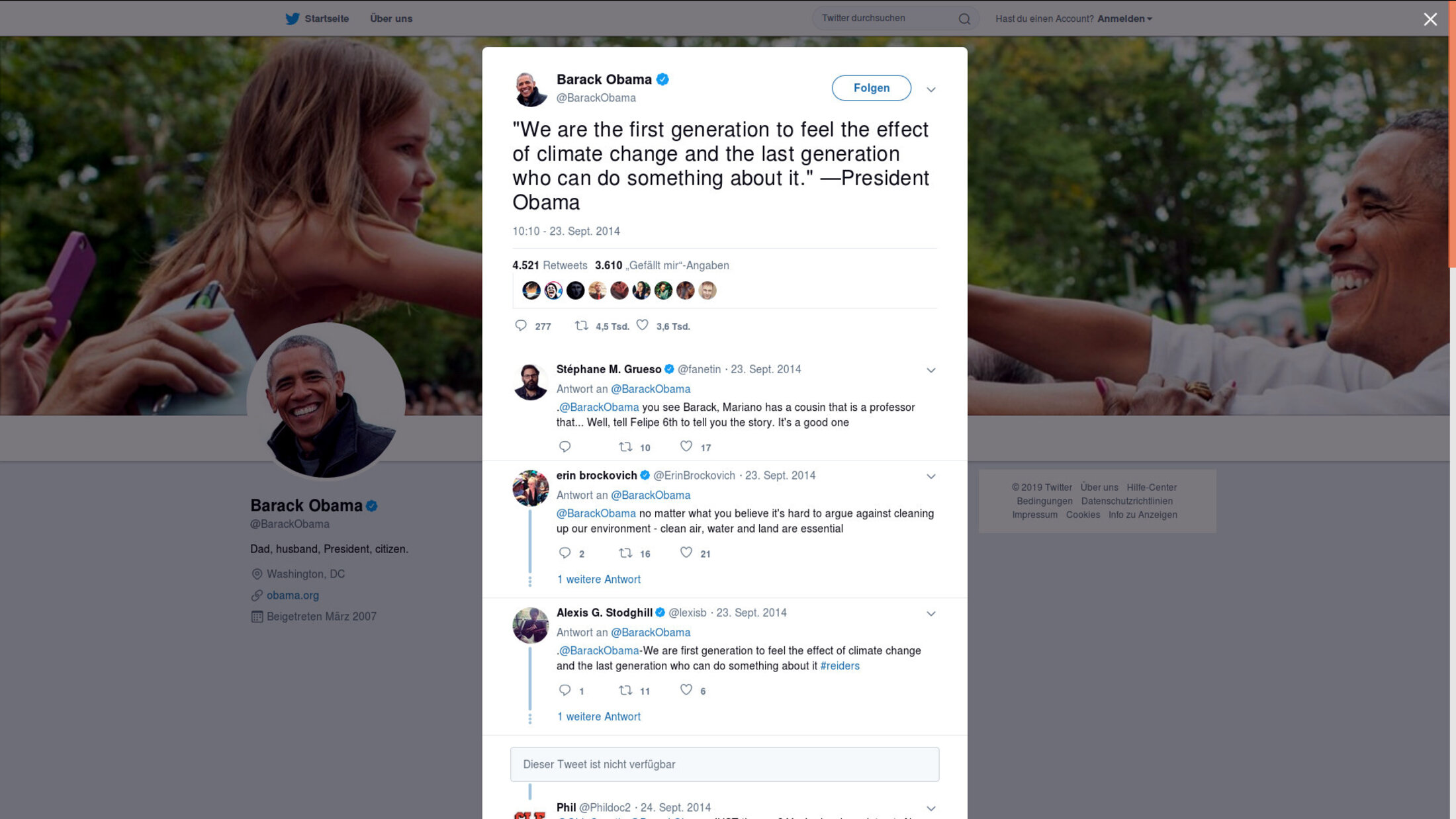Viewport: 1456px width, 819px height.
Task: Click into the Twitter durchsuchen search field
Action: 884,19
